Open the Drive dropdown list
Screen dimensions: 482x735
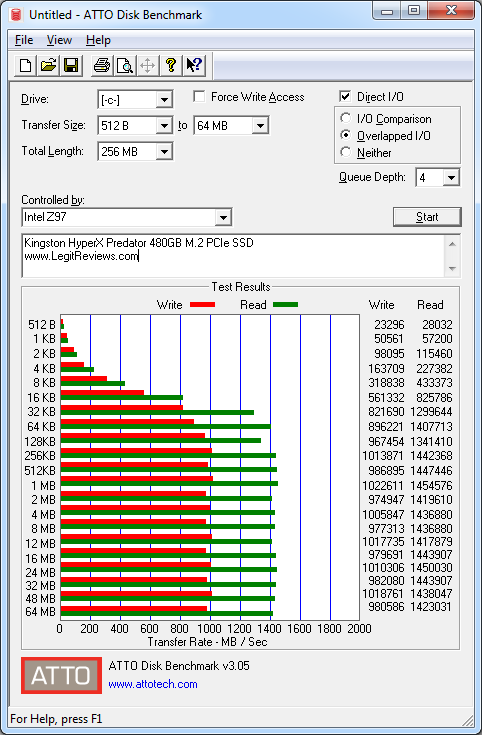164,99
